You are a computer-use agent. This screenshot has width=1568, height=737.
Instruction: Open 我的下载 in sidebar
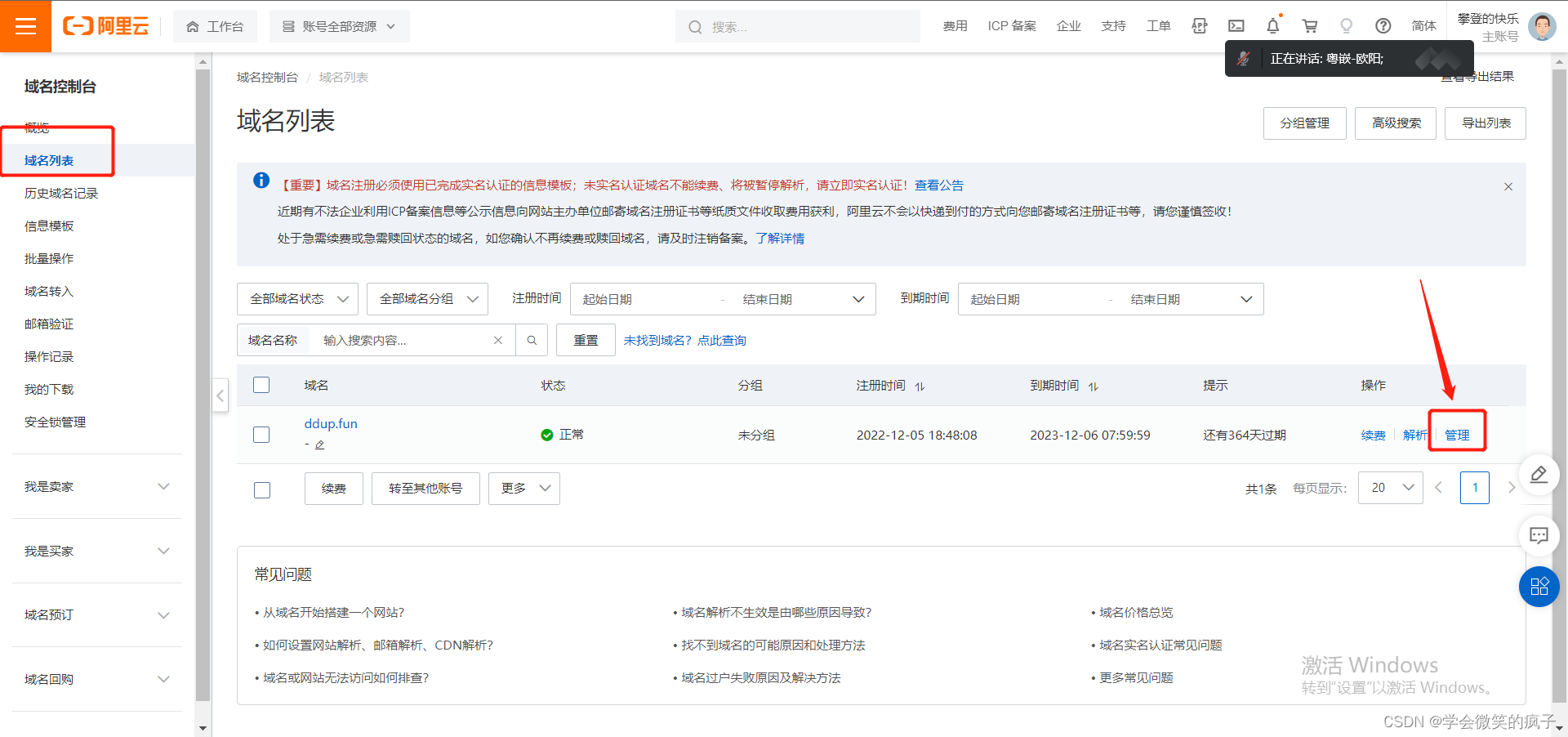coord(49,389)
